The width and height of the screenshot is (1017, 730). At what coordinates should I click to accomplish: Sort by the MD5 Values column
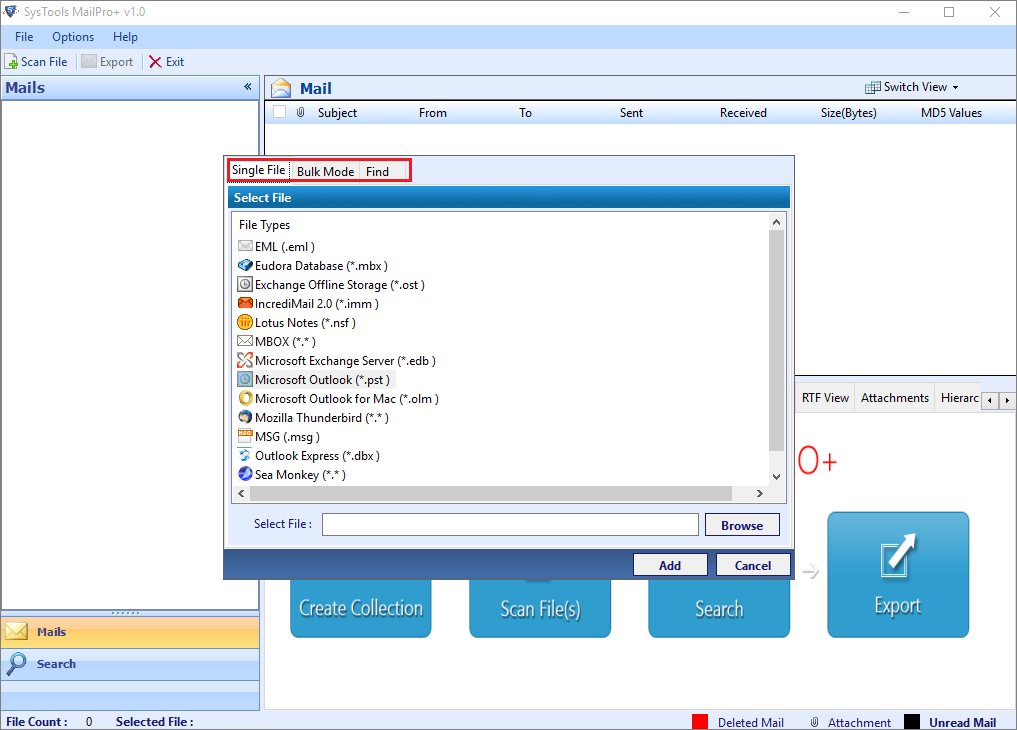(951, 113)
